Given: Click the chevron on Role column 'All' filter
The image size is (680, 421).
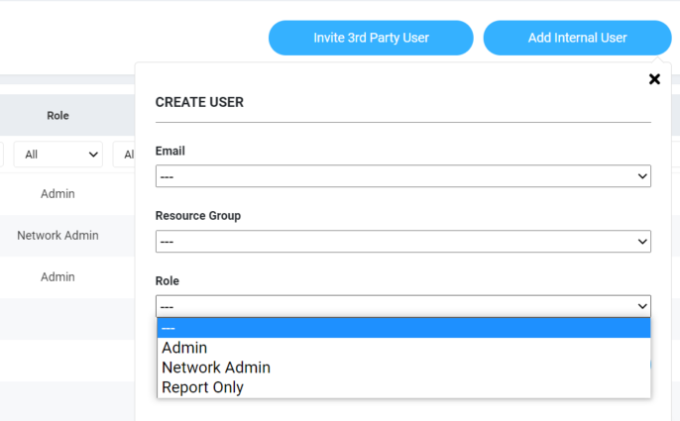Looking at the screenshot, I should pos(95,155).
